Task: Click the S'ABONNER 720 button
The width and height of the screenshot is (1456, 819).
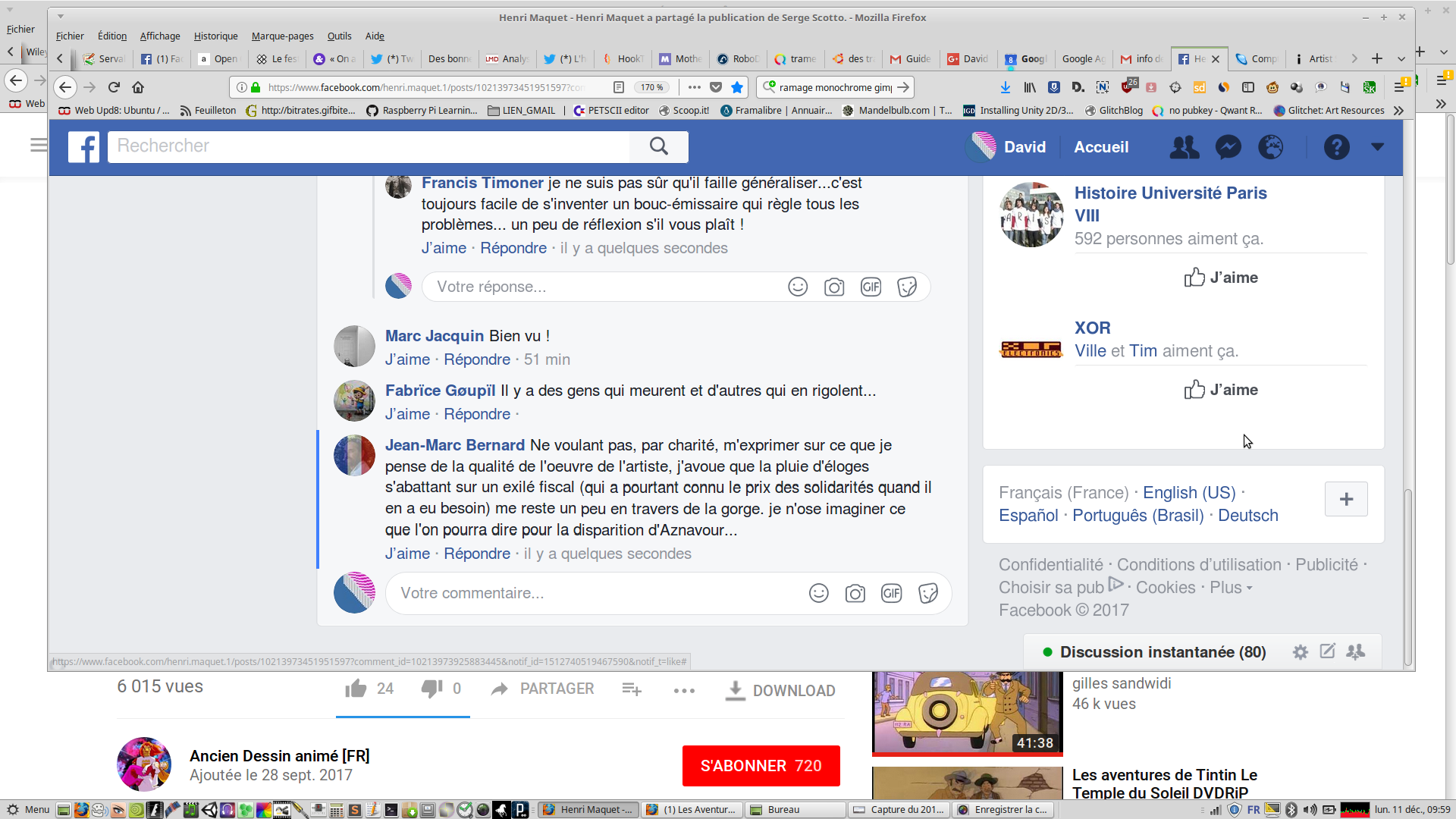Action: coord(761,766)
